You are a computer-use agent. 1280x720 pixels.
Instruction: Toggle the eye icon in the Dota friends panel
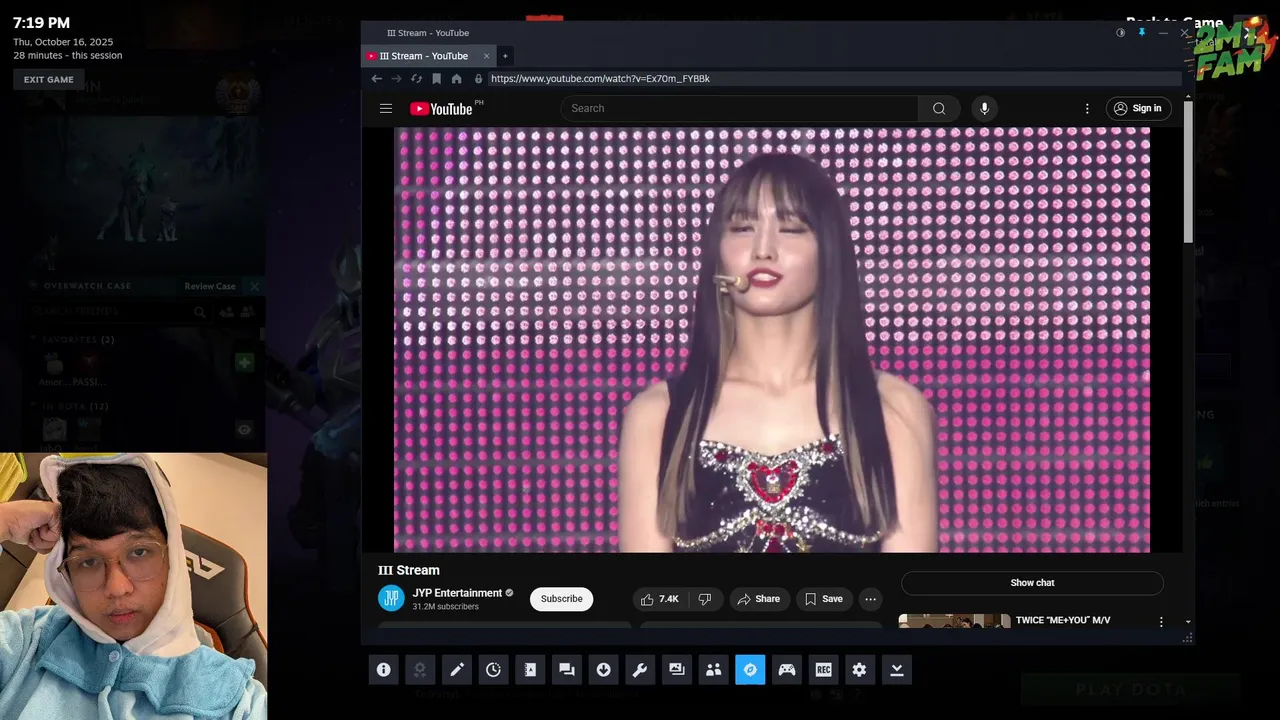[244, 430]
